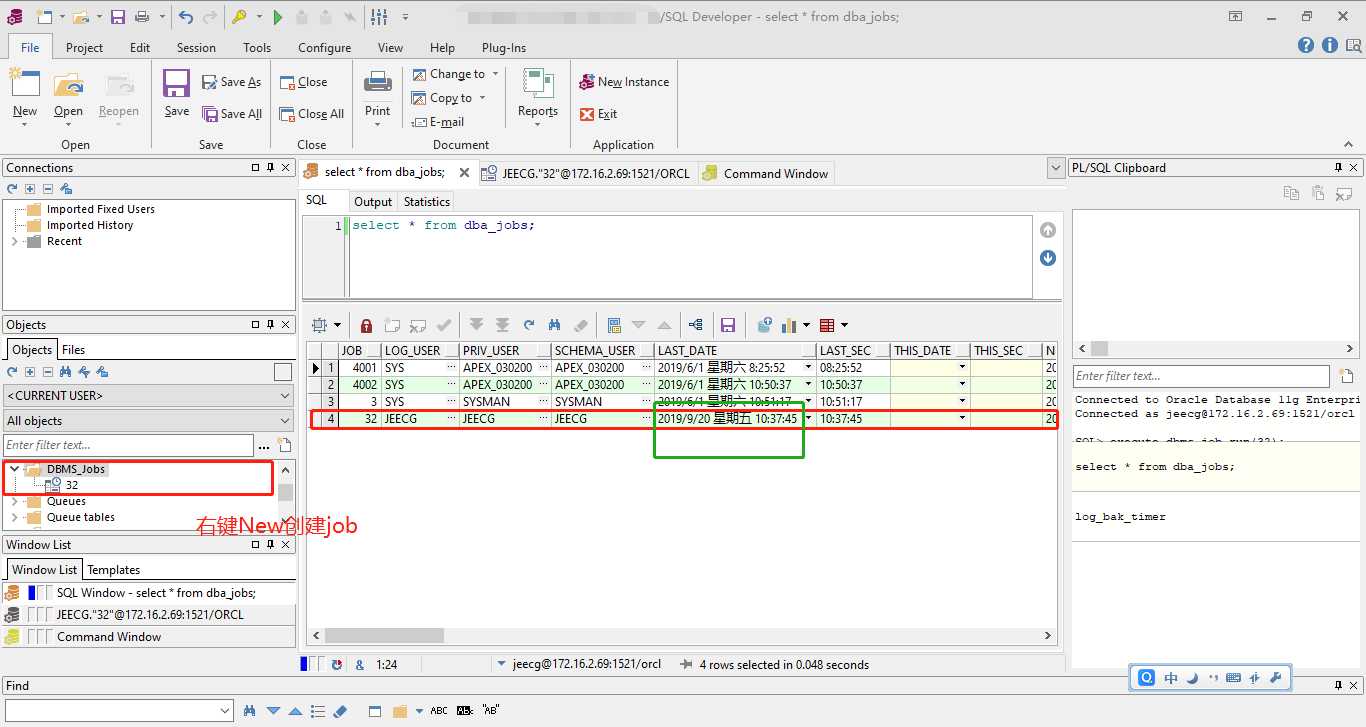Collapse the DBMS_Jobs tree node

[15, 469]
